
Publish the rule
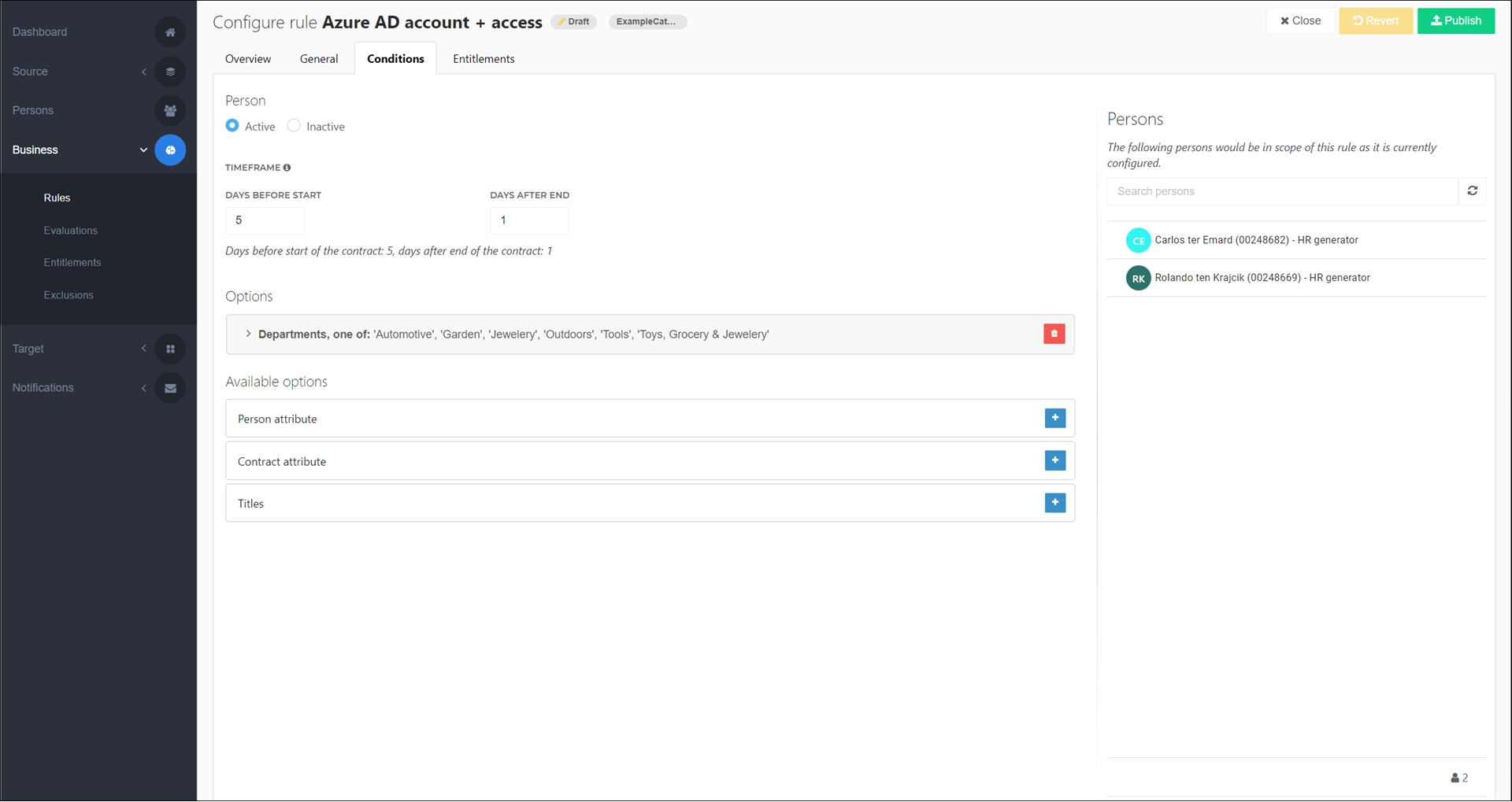pyautogui.click(x=1456, y=21)
